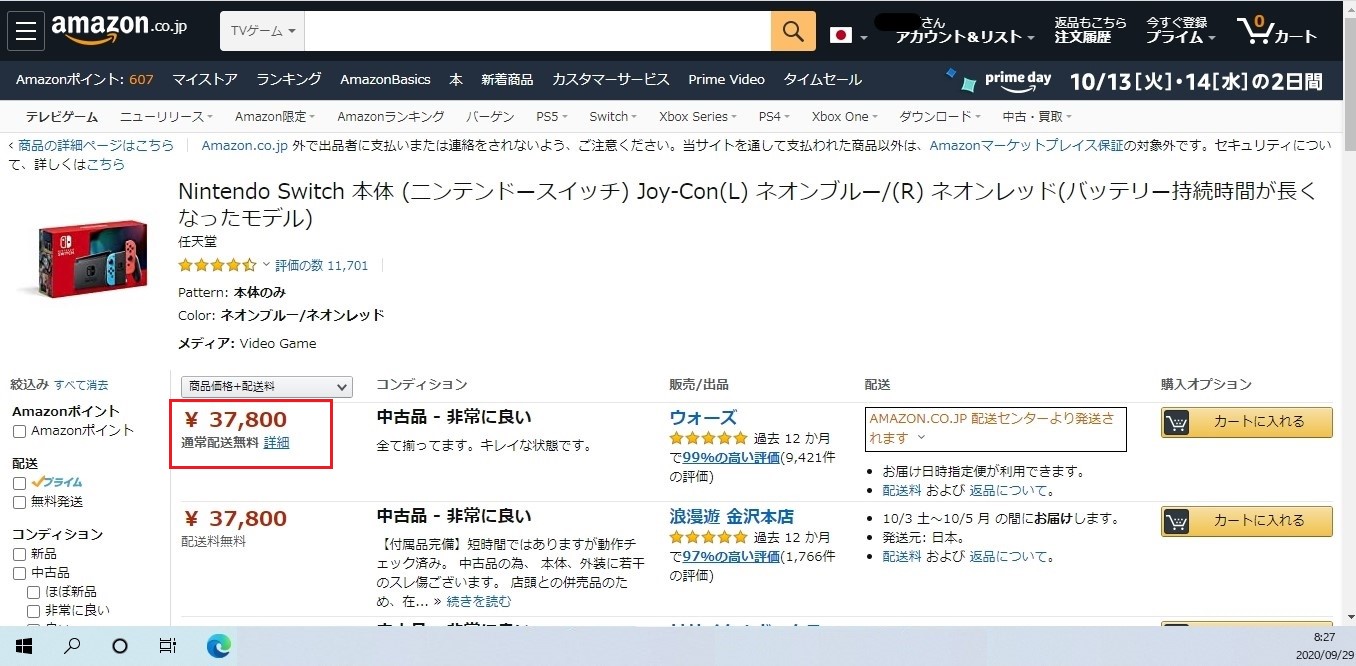This screenshot has height=666, width=1356.
Task: Open タイムセール in the nav bar
Action: pyautogui.click(x=822, y=80)
